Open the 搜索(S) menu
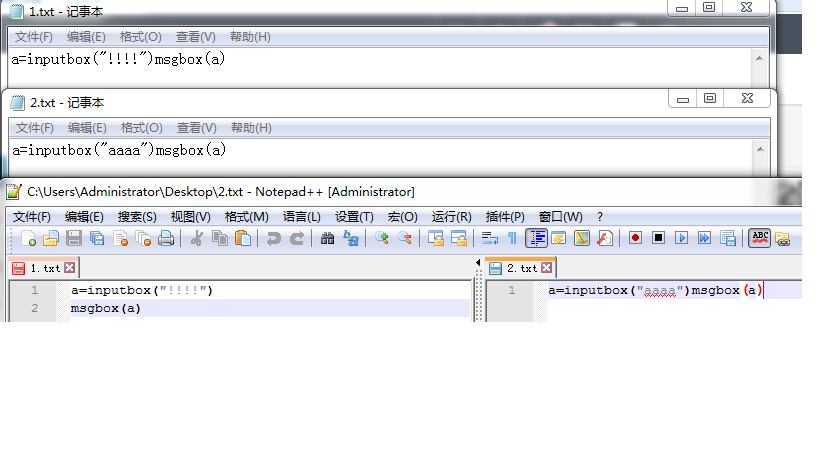This screenshot has height=460, width=819. click(x=137, y=217)
